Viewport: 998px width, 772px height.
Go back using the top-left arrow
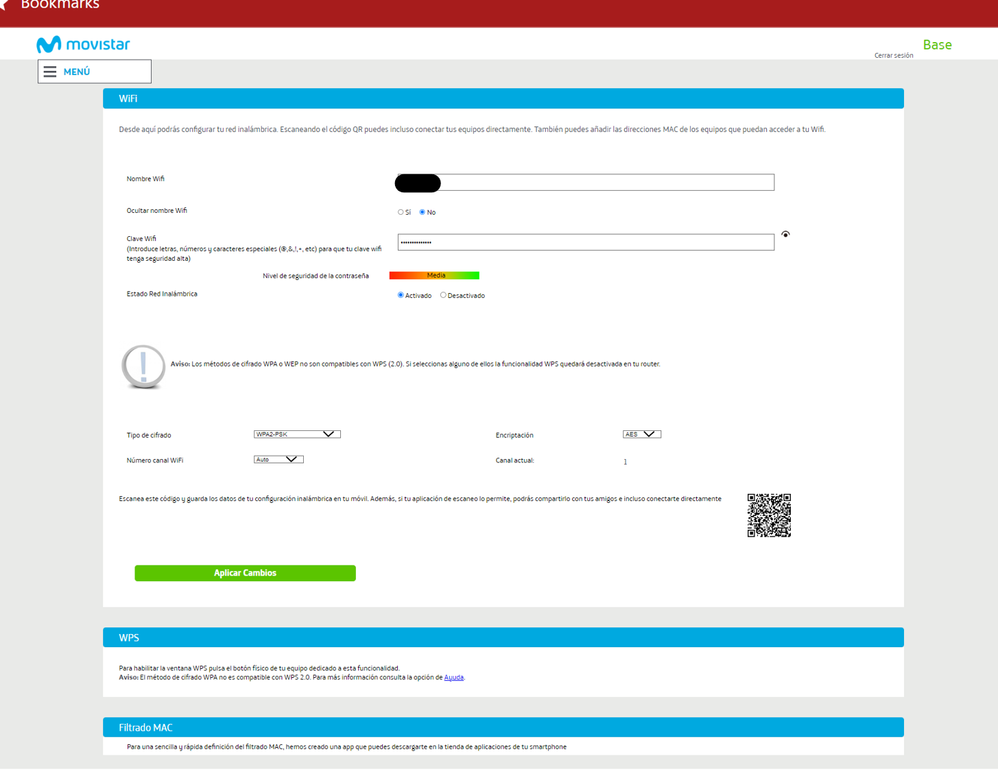tap(5, 5)
